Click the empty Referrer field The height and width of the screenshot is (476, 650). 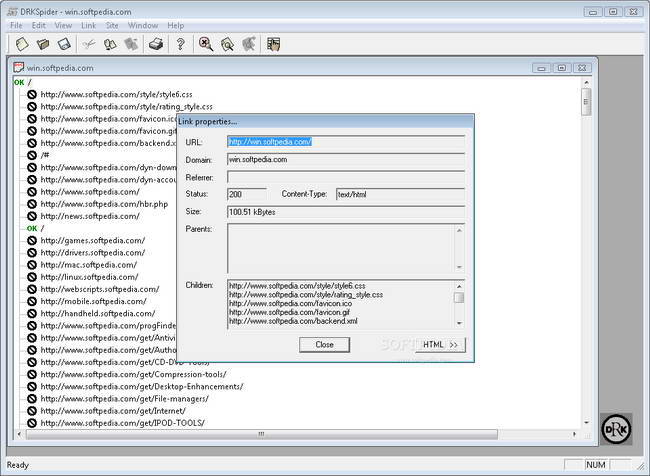(x=346, y=177)
